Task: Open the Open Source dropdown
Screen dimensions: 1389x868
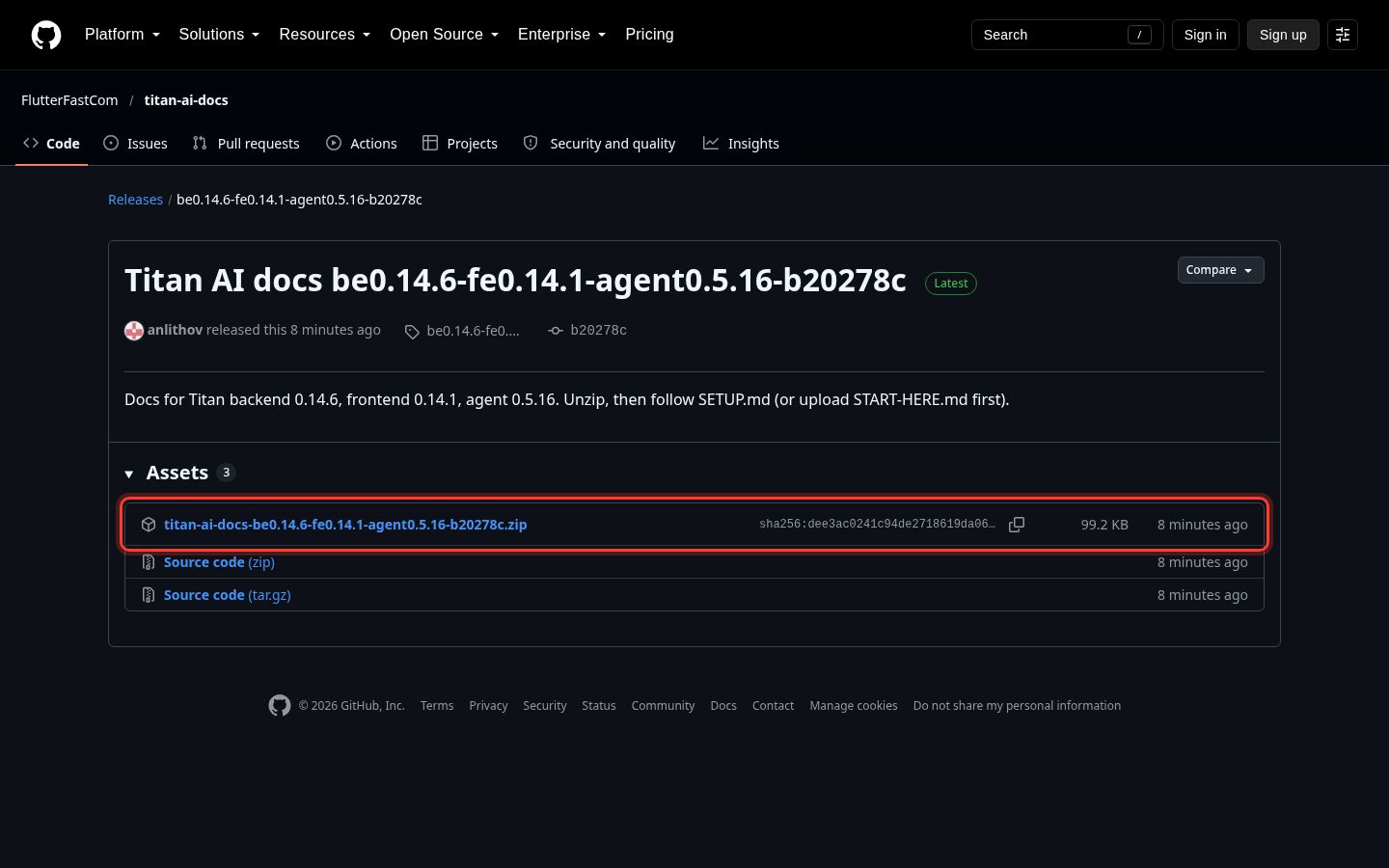Action: click(444, 35)
